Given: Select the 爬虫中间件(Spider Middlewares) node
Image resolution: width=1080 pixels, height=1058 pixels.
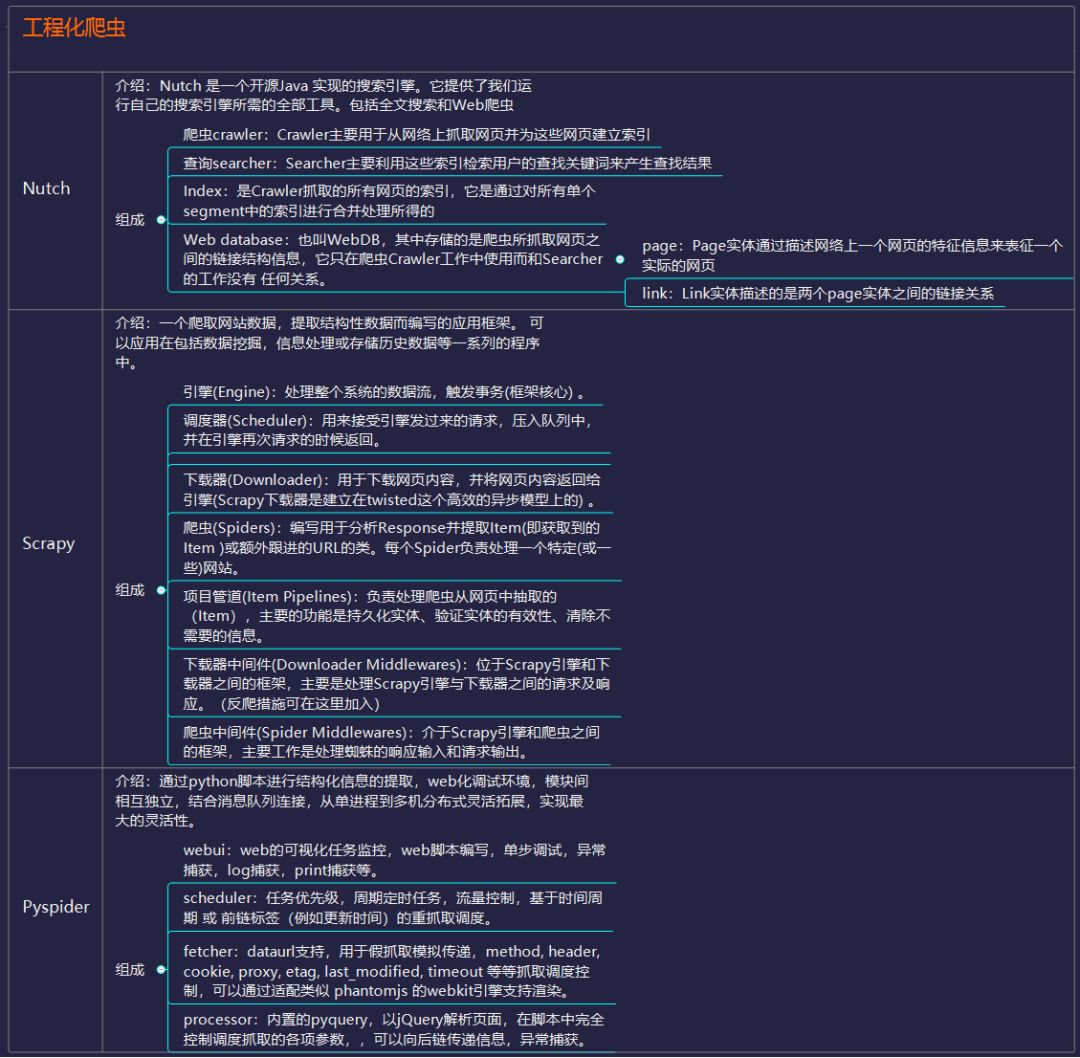Looking at the screenshot, I should click(391, 742).
